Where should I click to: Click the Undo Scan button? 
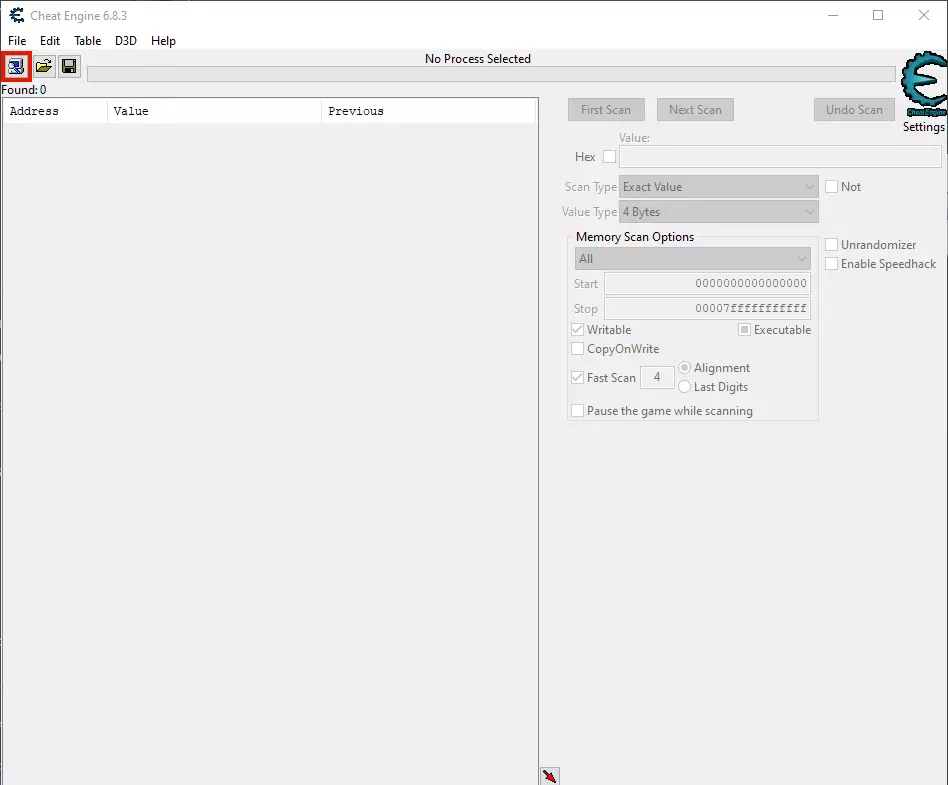(x=854, y=109)
